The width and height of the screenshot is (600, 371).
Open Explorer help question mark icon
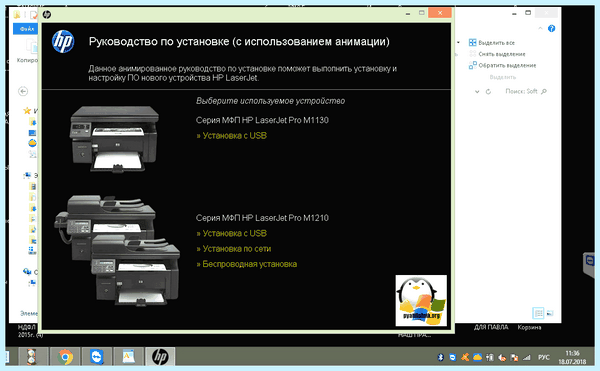point(551,28)
